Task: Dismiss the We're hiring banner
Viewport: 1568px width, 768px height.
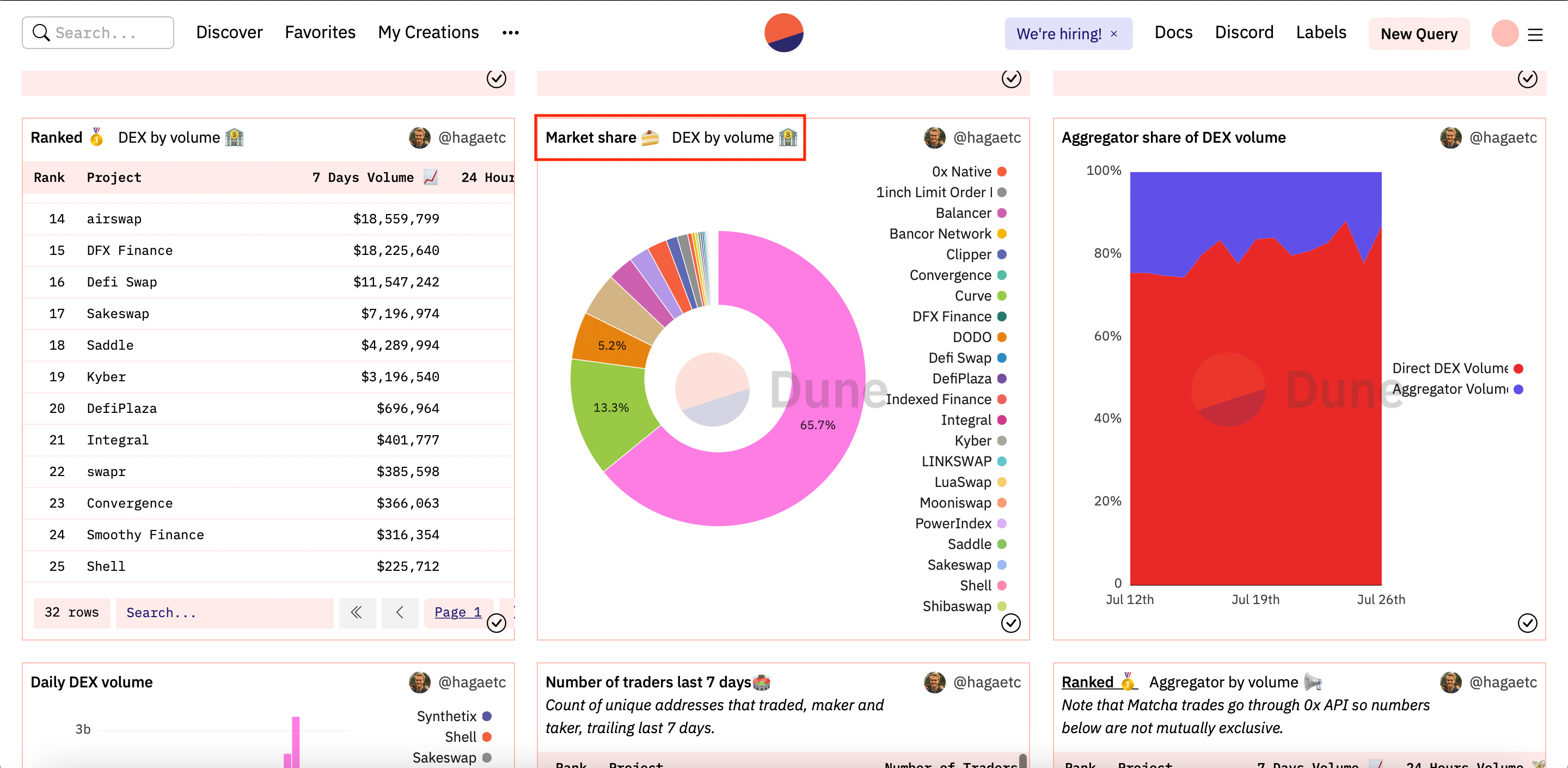Action: pos(1113,34)
